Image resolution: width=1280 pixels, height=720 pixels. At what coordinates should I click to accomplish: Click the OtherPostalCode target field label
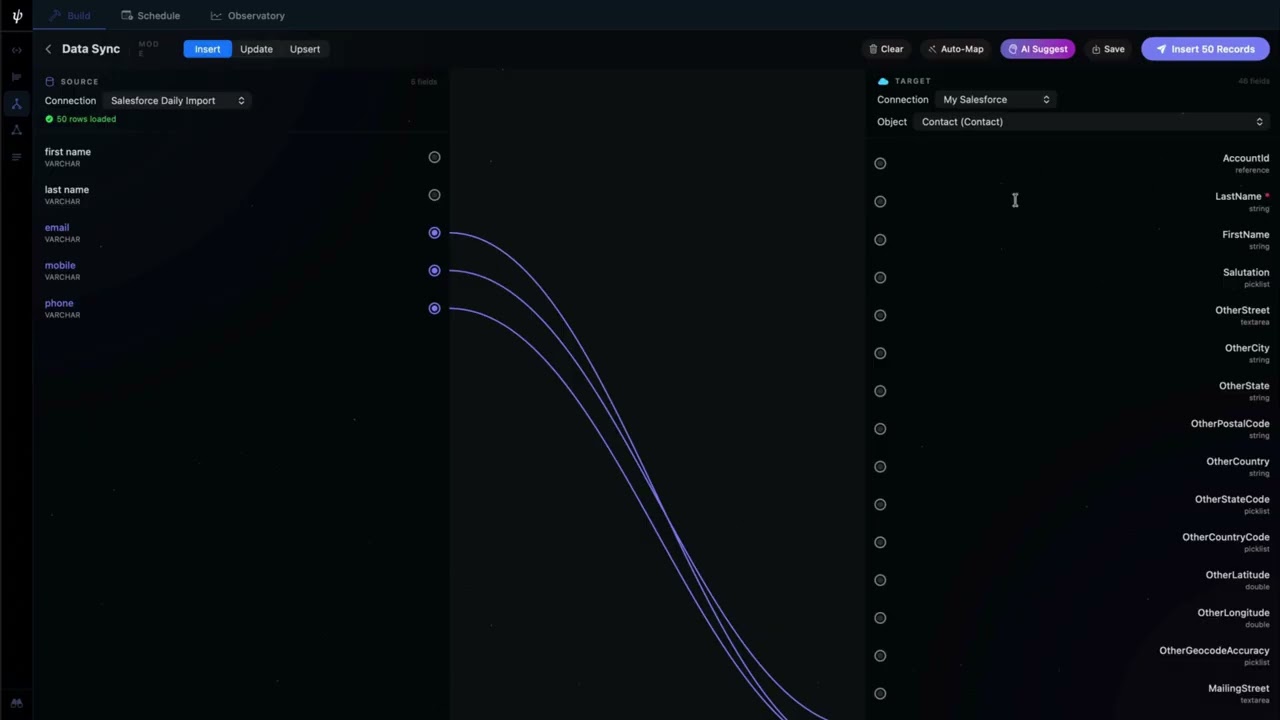(1230, 424)
